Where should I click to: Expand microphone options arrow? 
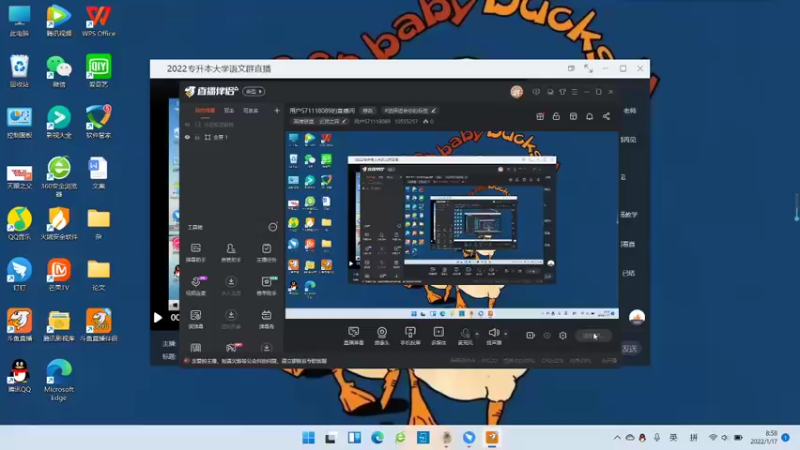point(477,334)
